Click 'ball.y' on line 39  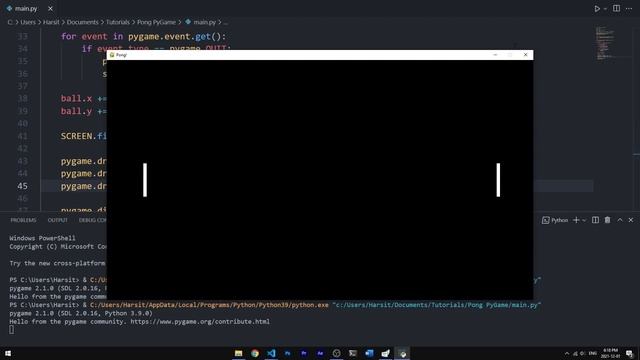pos(76,111)
